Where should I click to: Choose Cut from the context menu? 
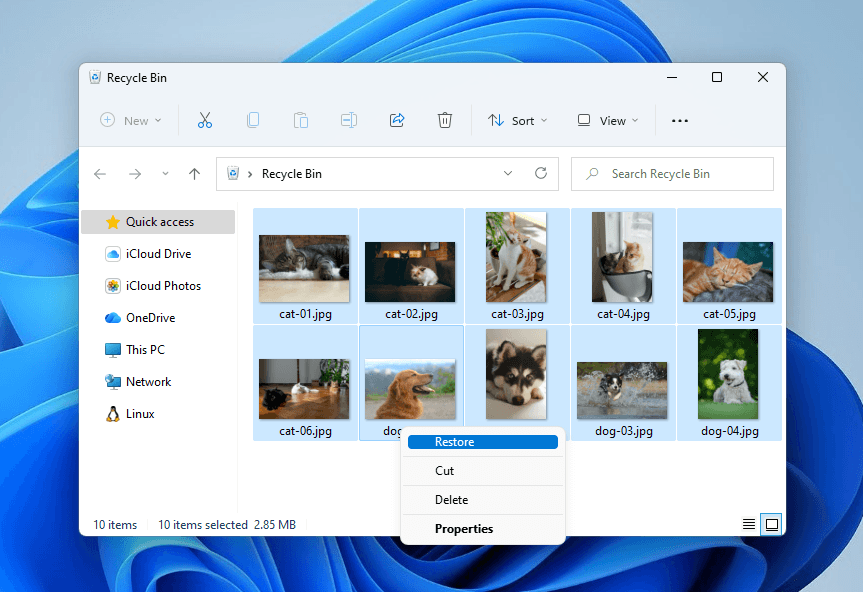pos(483,471)
